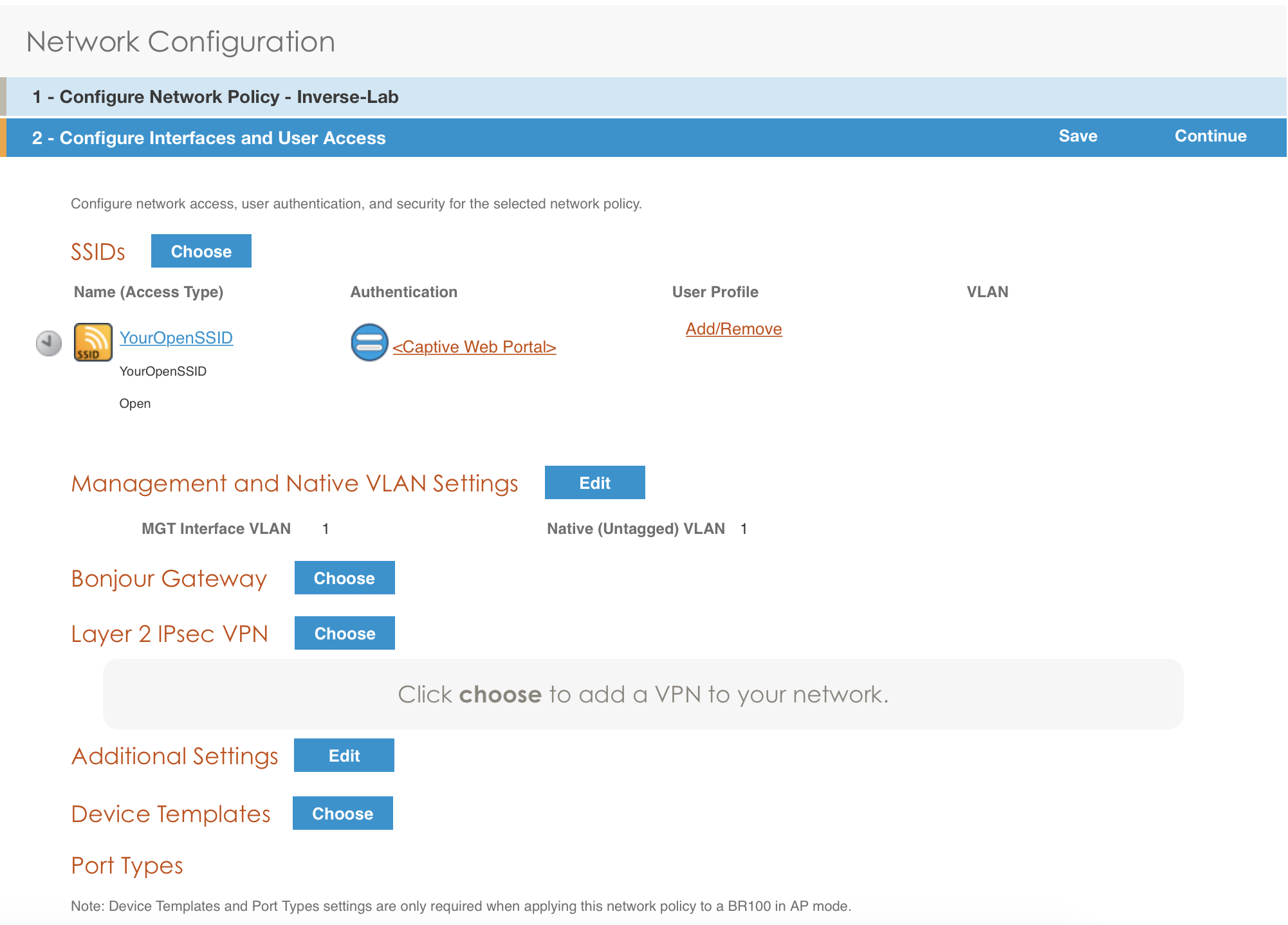Choose an SSID to add
The height and width of the screenshot is (925, 1288).
pos(201,251)
